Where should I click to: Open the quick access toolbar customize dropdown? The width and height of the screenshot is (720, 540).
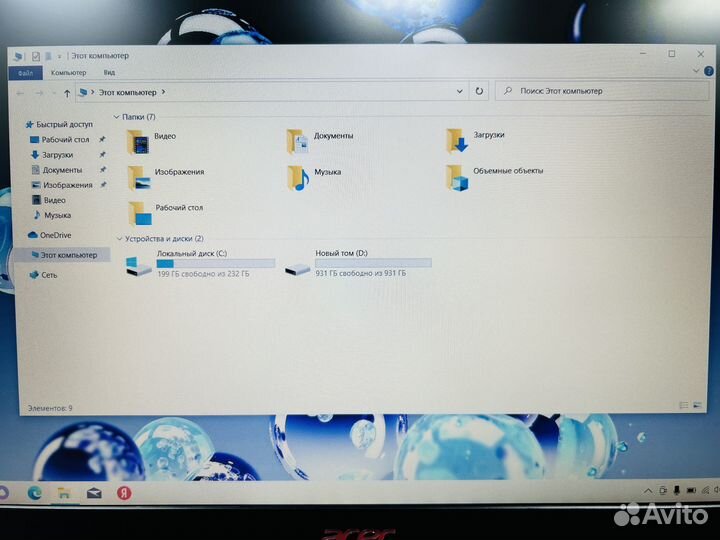59,56
